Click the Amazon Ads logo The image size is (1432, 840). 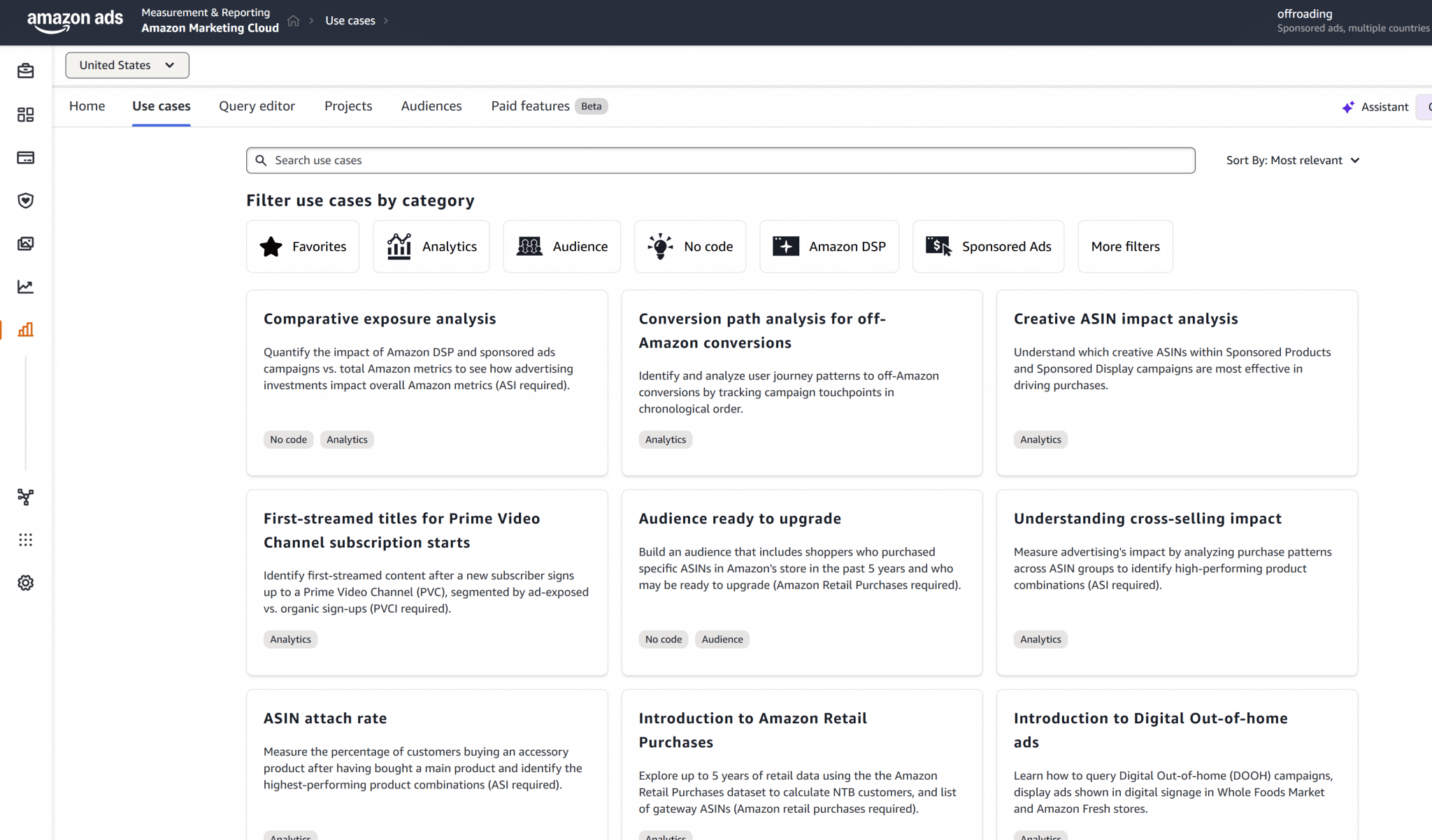pyautogui.click(x=75, y=21)
